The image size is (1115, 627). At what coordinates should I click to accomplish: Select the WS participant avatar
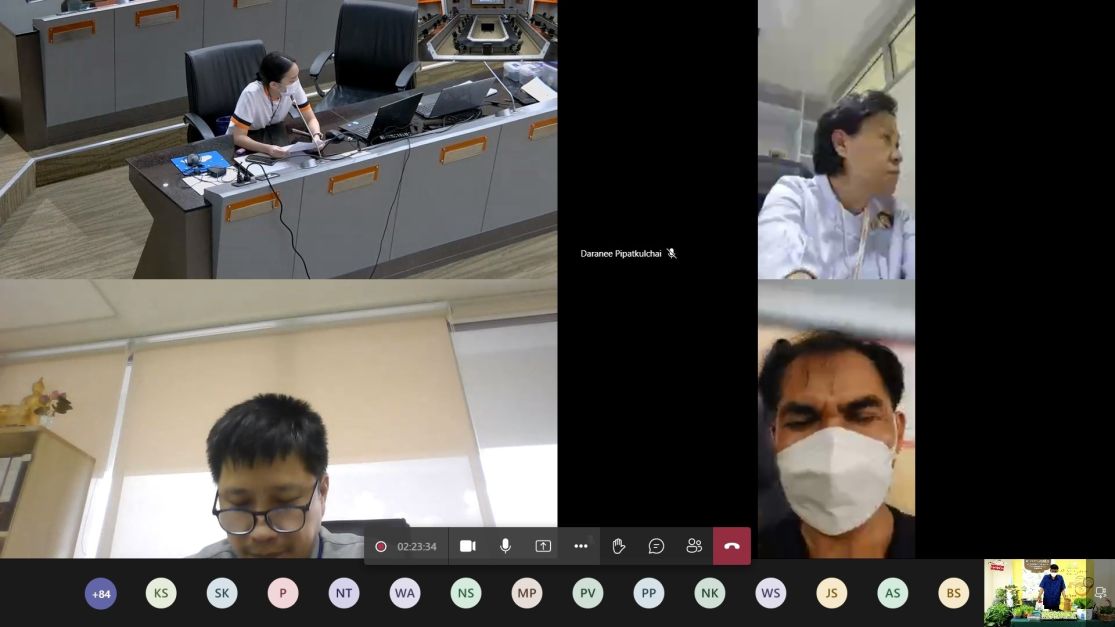[771, 594]
